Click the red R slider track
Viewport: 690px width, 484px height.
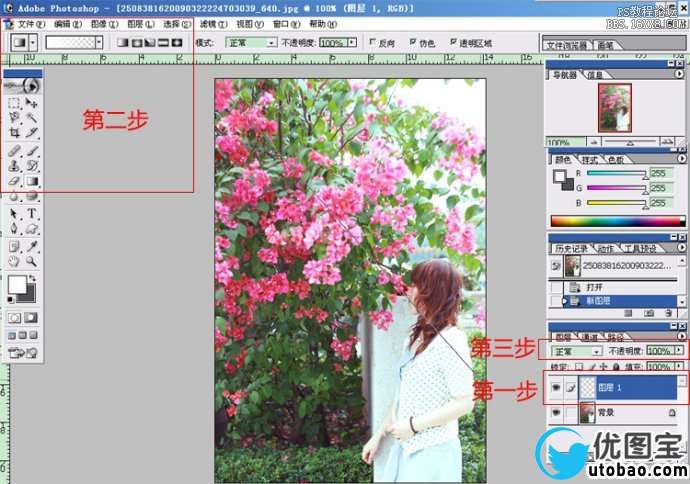point(616,173)
